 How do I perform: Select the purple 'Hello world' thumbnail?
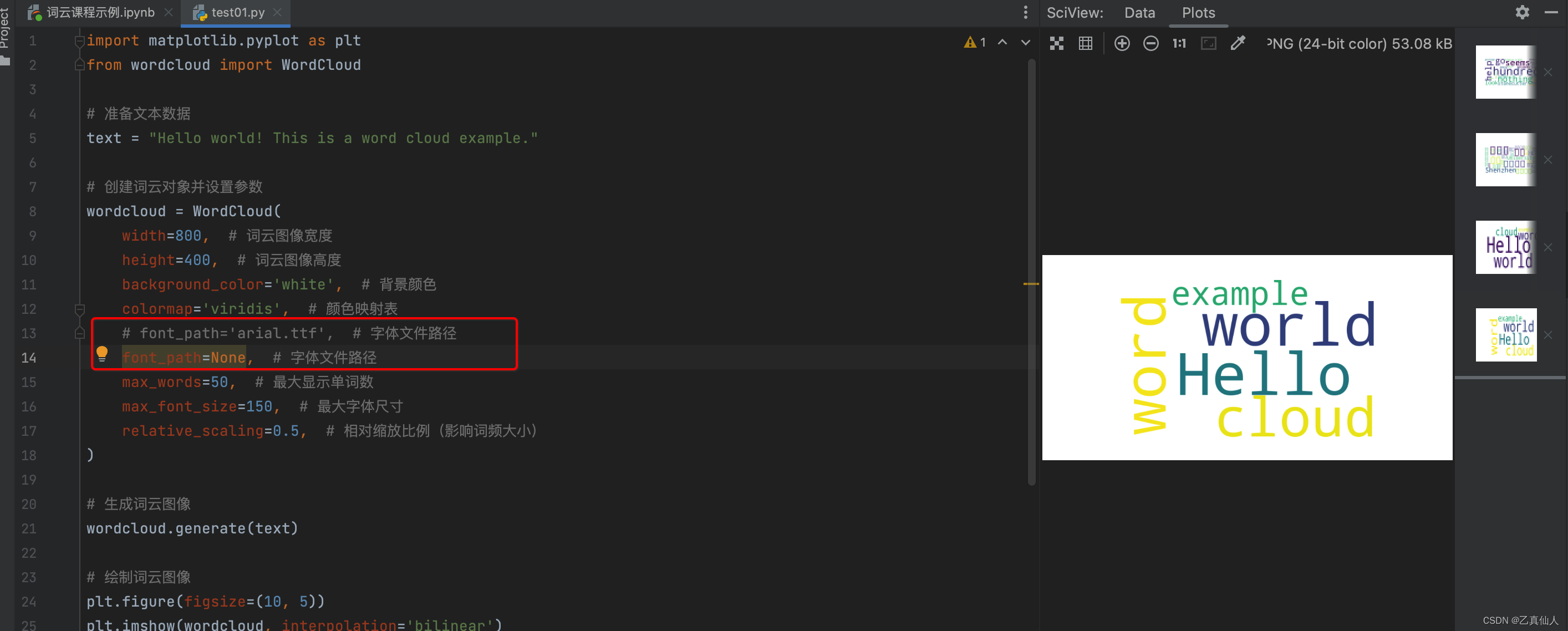click(x=1506, y=247)
